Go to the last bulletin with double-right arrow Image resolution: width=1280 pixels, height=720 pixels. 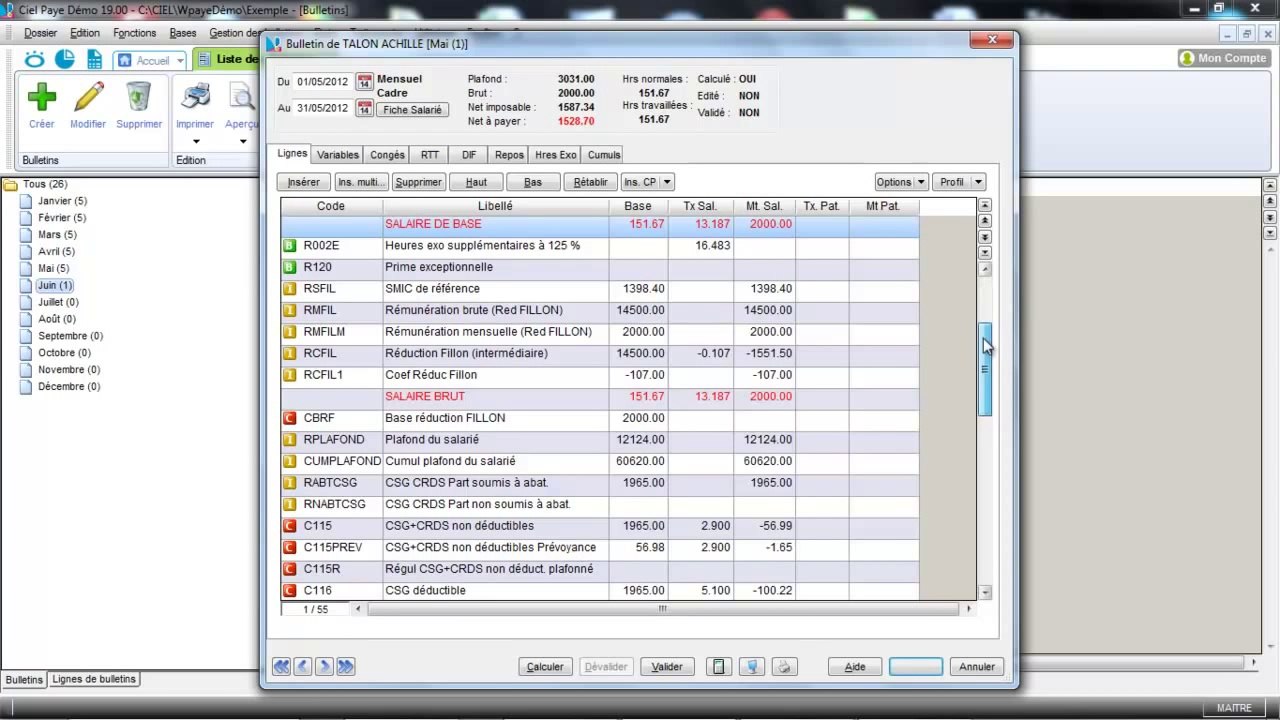(346, 667)
